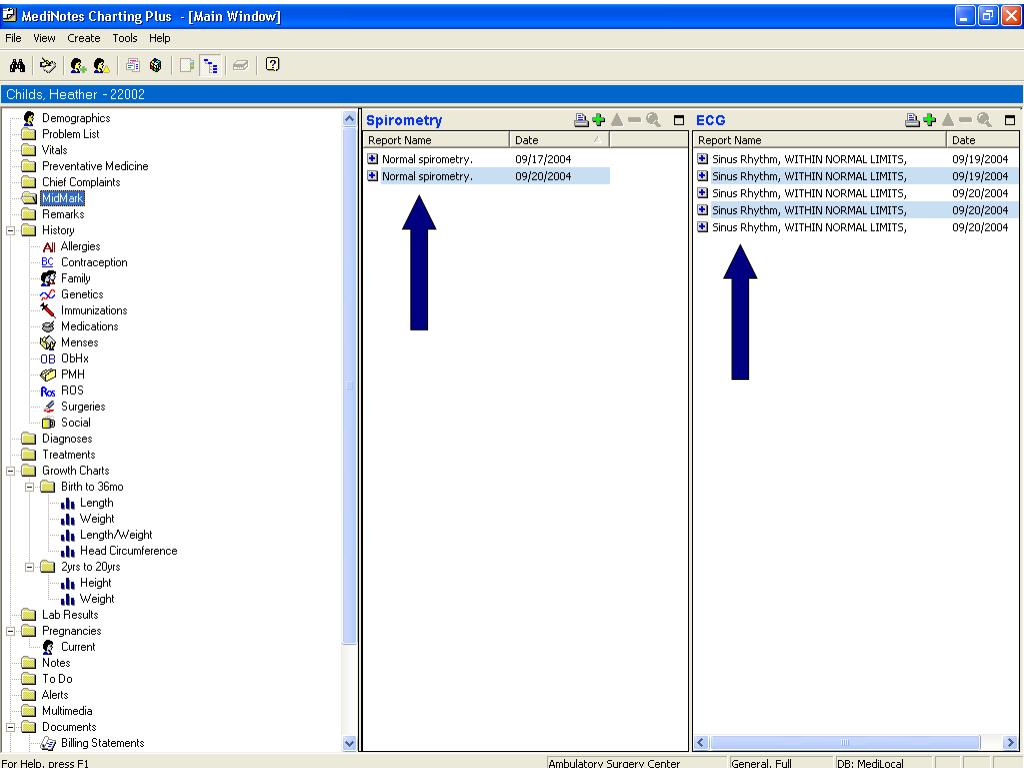The height and width of the screenshot is (768, 1024).
Task: Click the binoculars search icon in the toolbar
Action: [x=18, y=65]
